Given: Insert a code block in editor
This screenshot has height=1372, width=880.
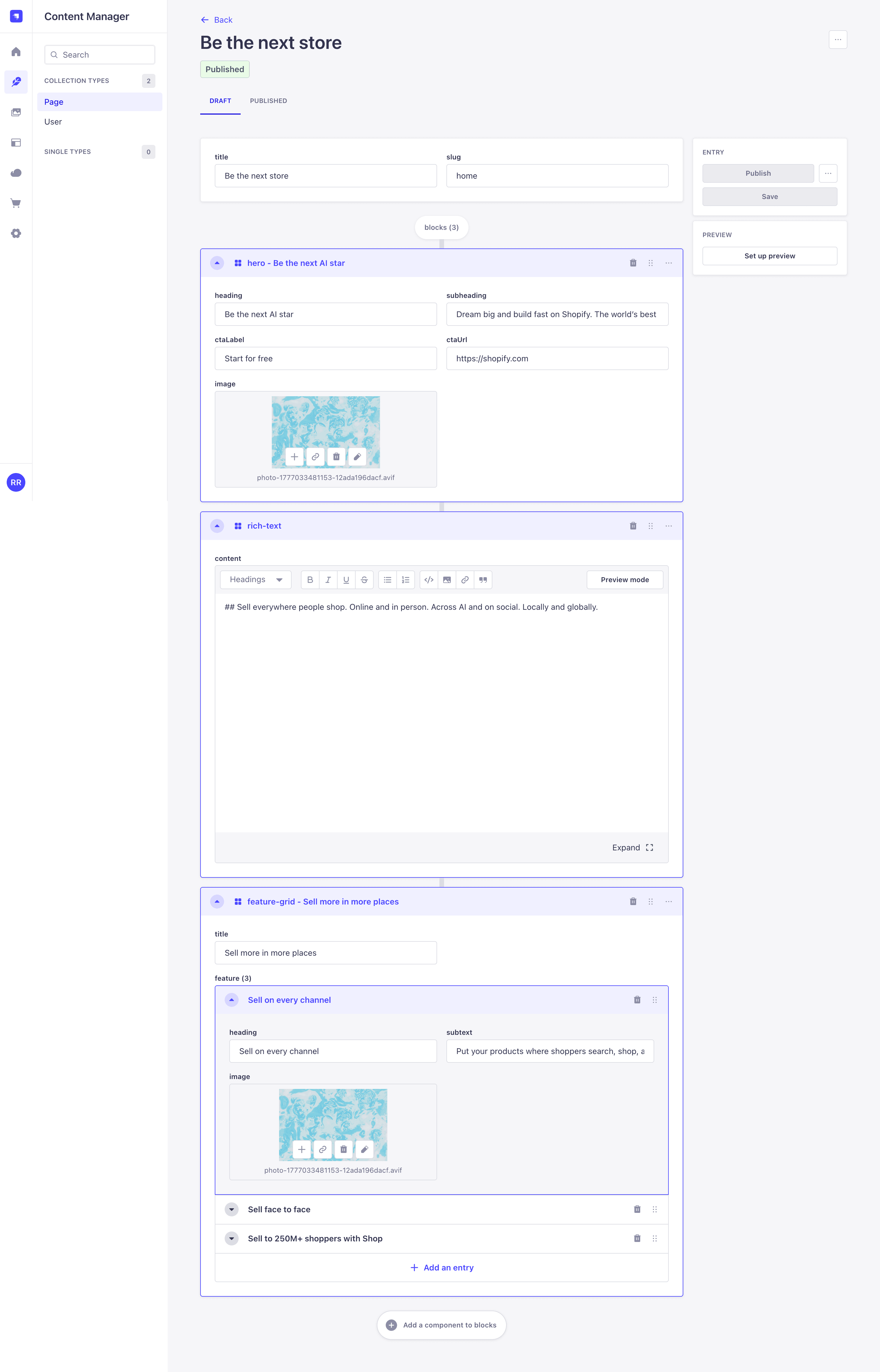Looking at the screenshot, I should (x=429, y=580).
